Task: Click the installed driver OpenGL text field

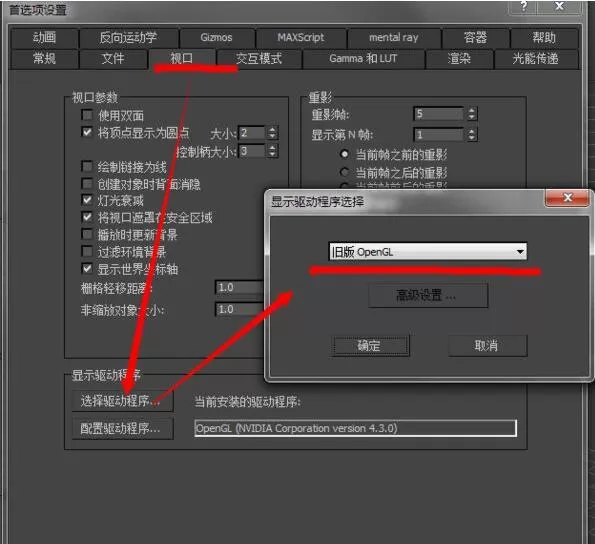Action: pos(356,428)
